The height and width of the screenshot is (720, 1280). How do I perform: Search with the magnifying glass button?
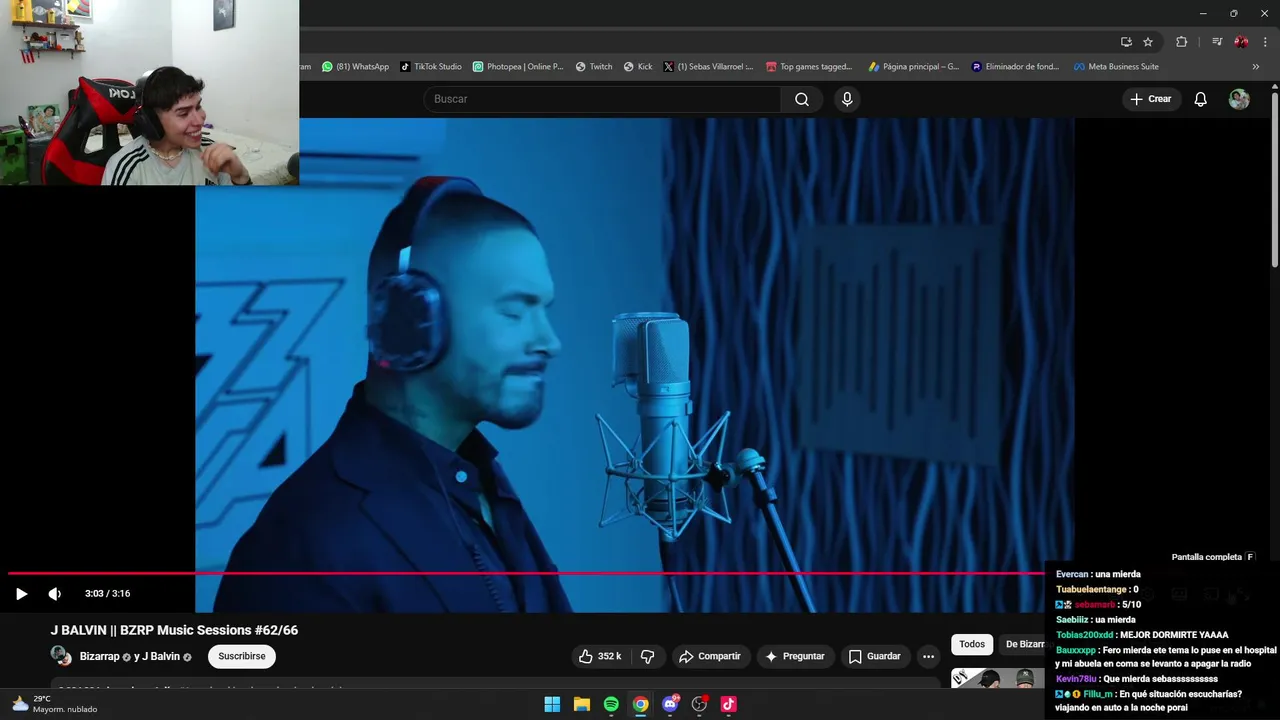(x=802, y=99)
